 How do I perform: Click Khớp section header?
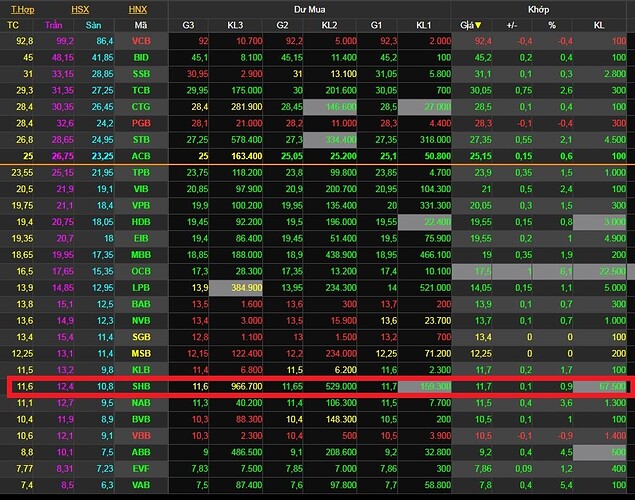[x=538, y=9]
